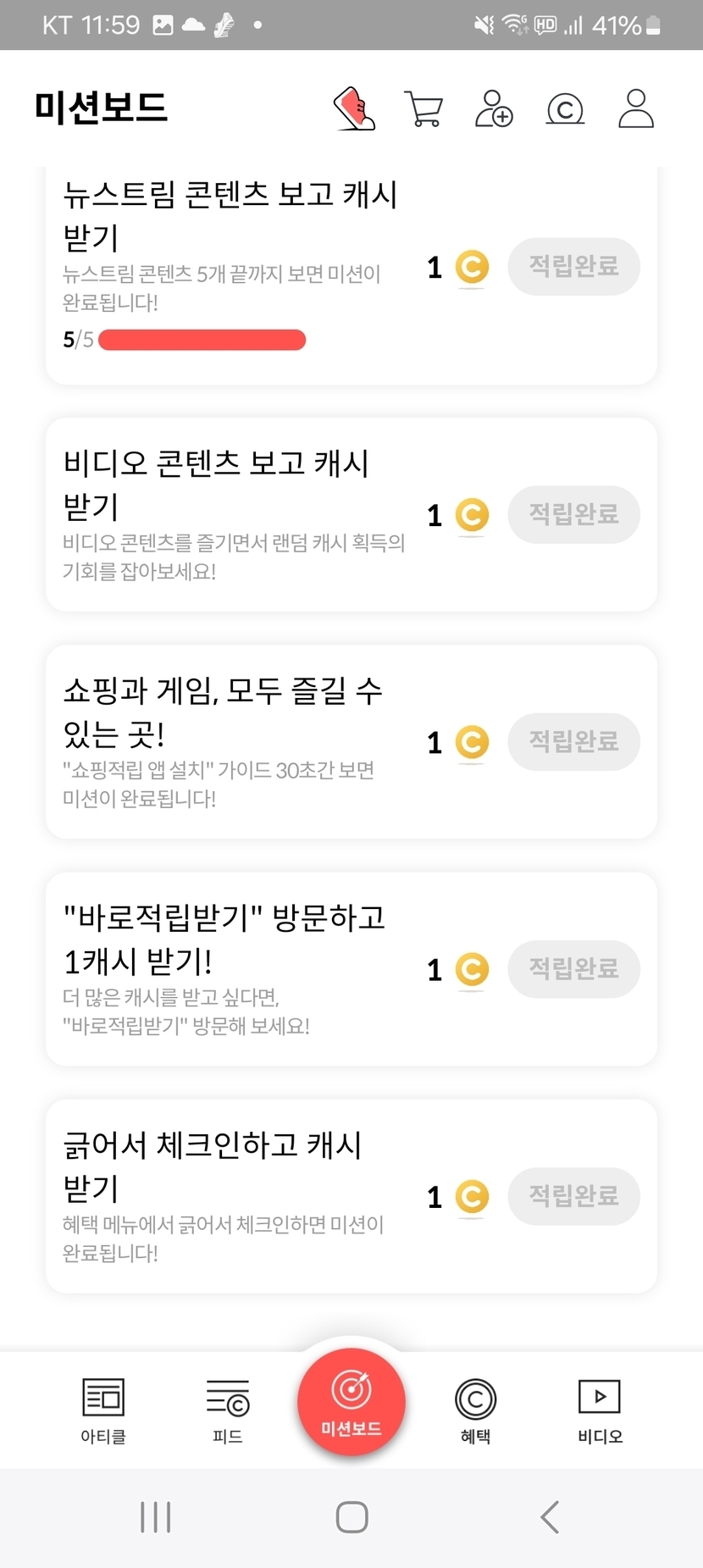Tap 적립완료 for 뉴스트림 콘텐츠 mission
The height and width of the screenshot is (1568, 703).
(573, 267)
